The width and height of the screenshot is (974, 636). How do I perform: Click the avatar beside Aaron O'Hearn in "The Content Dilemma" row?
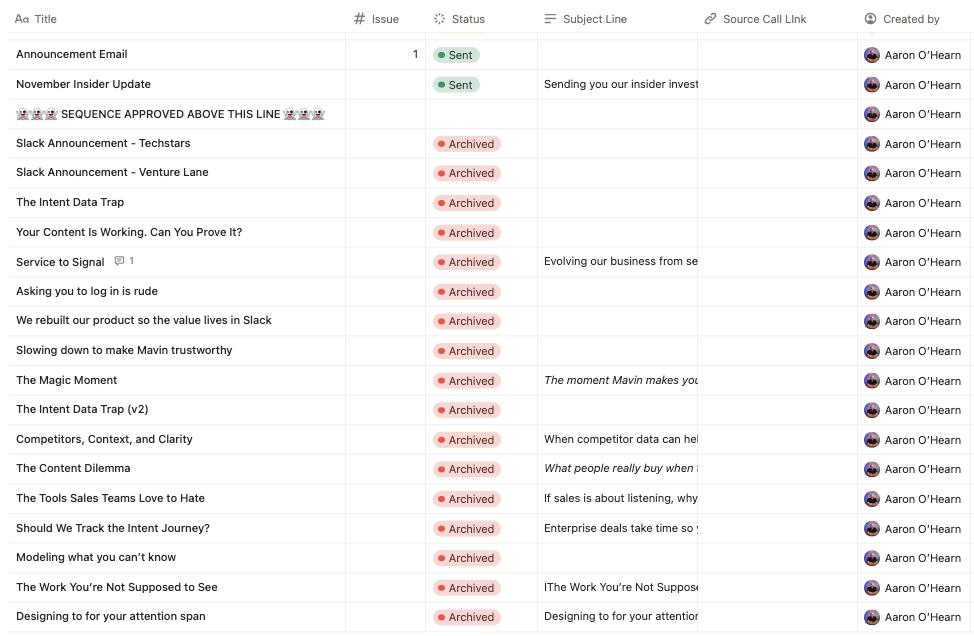click(872, 469)
